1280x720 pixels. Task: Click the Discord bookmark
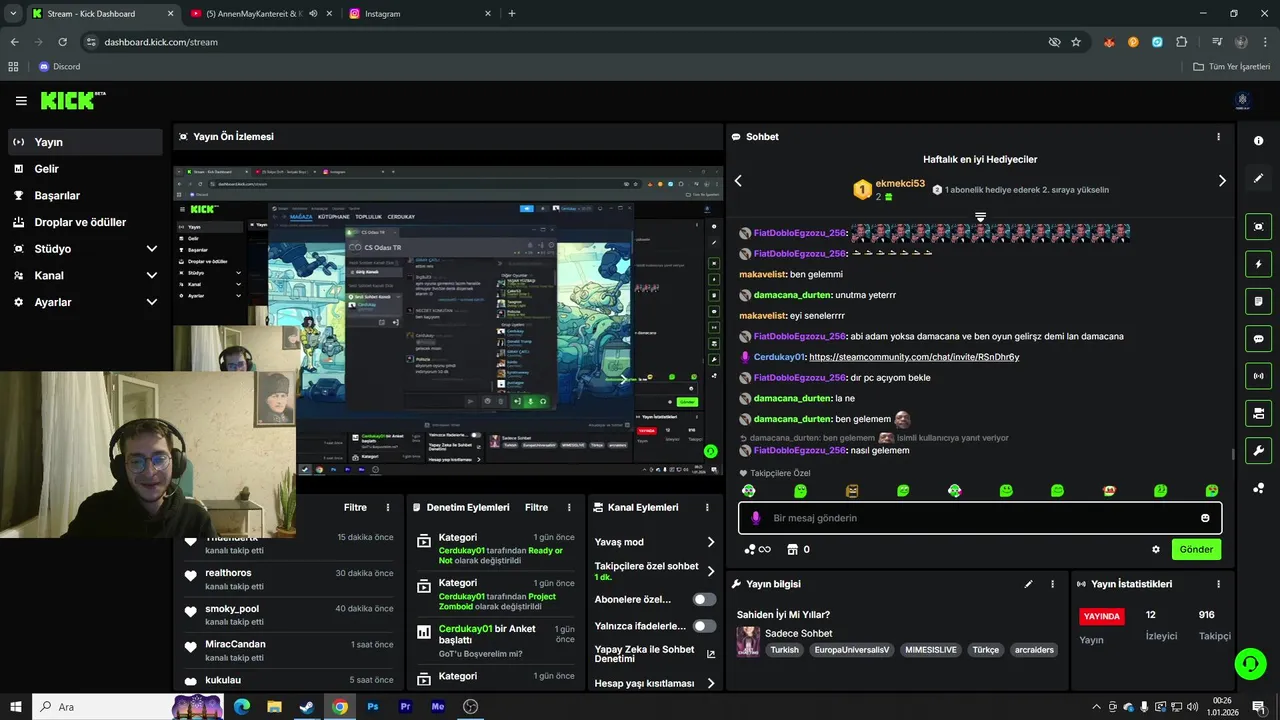[x=59, y=67]
